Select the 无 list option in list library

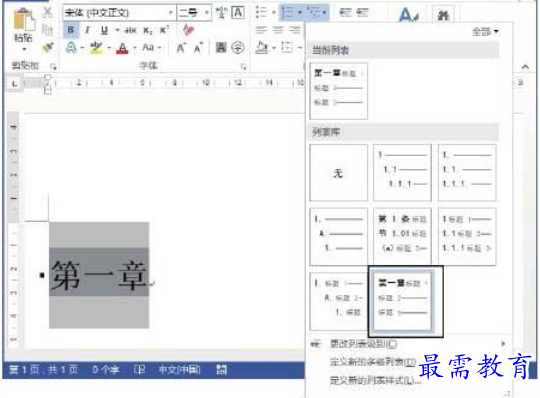[339, 173]
